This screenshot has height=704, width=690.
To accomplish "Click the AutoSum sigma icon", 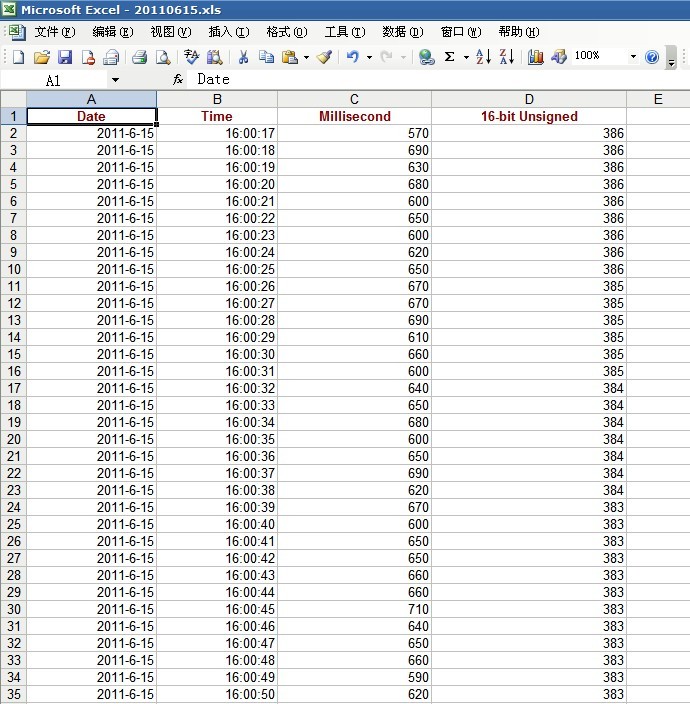I will [449, 57].
